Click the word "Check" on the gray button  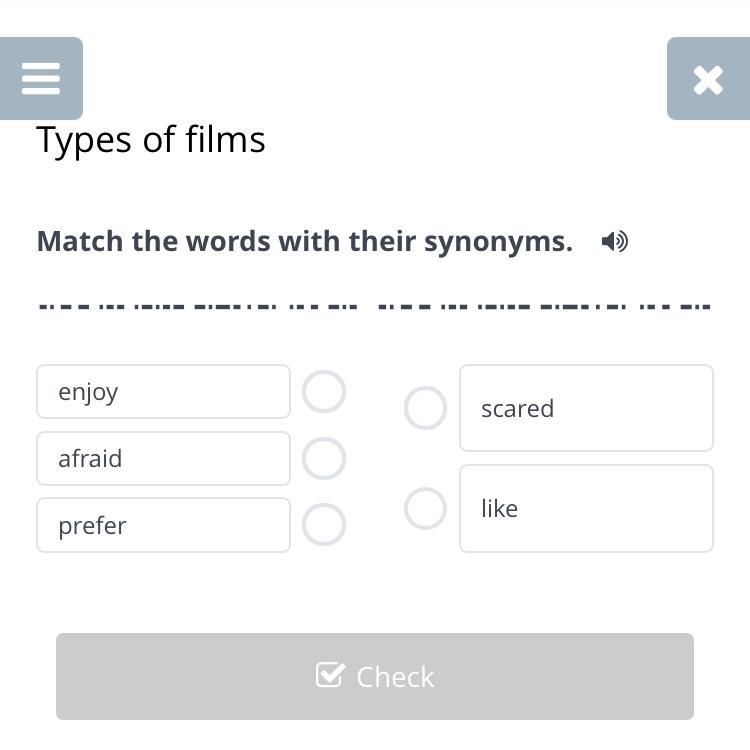[395, 677]
